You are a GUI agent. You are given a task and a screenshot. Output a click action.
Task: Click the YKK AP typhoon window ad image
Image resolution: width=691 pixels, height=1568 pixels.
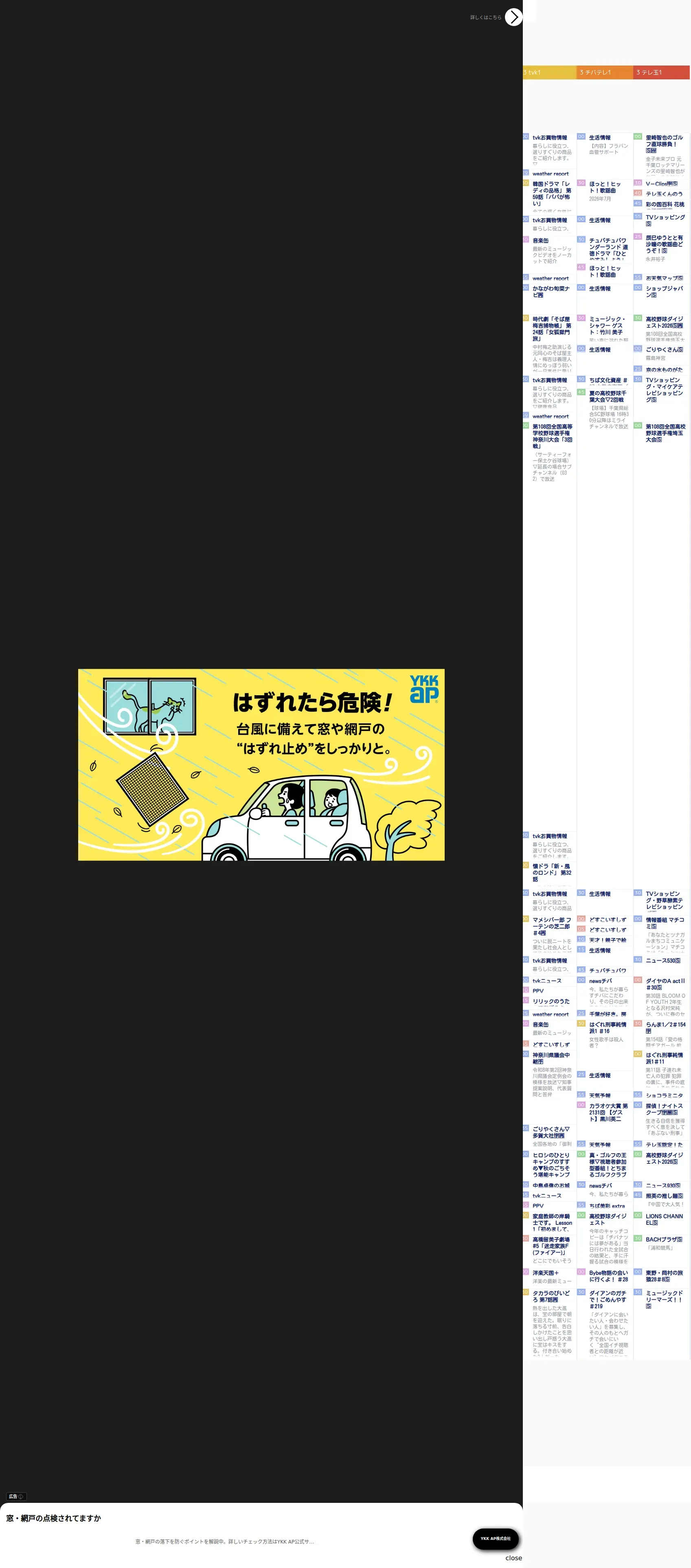pos(261,764)
